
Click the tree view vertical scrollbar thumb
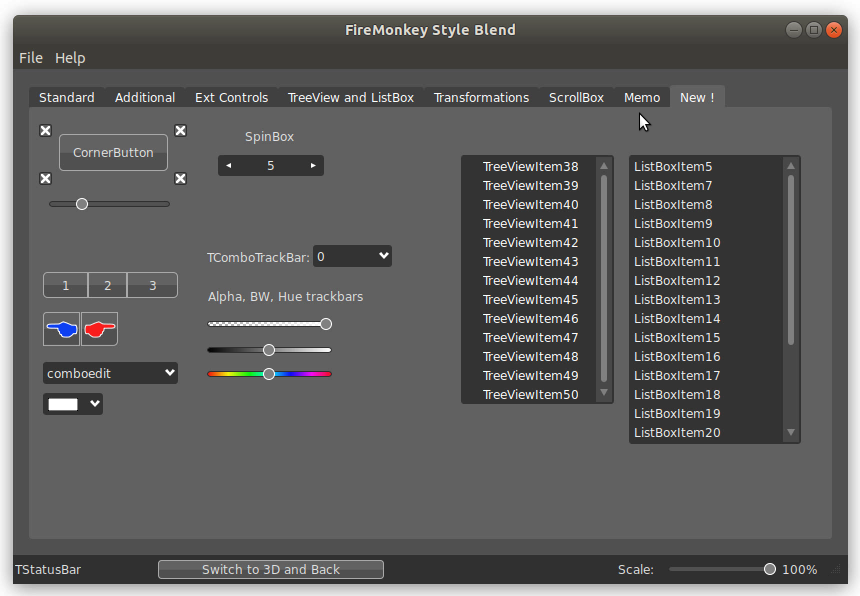(x=604, y=279)
